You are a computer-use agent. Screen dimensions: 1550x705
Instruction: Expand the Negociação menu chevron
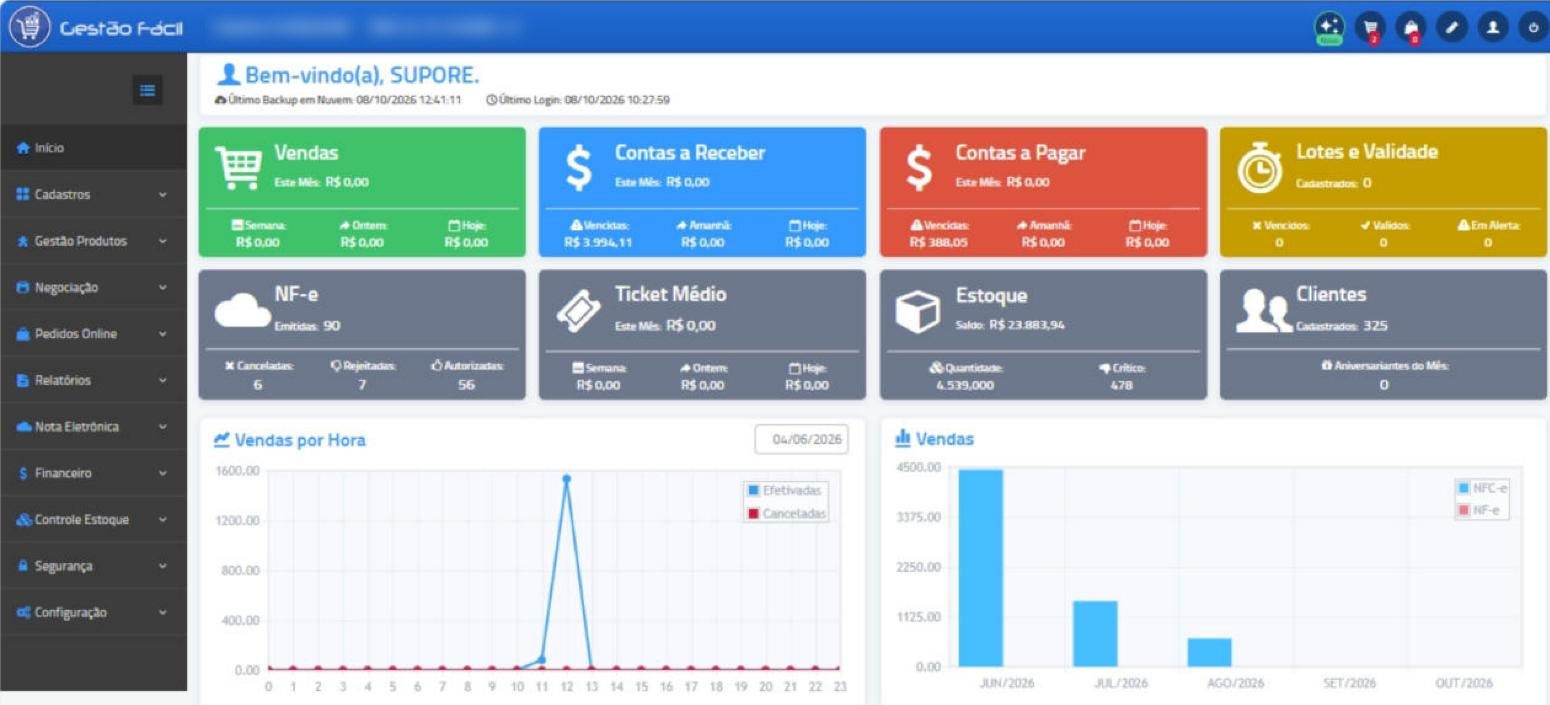point(163,288)
